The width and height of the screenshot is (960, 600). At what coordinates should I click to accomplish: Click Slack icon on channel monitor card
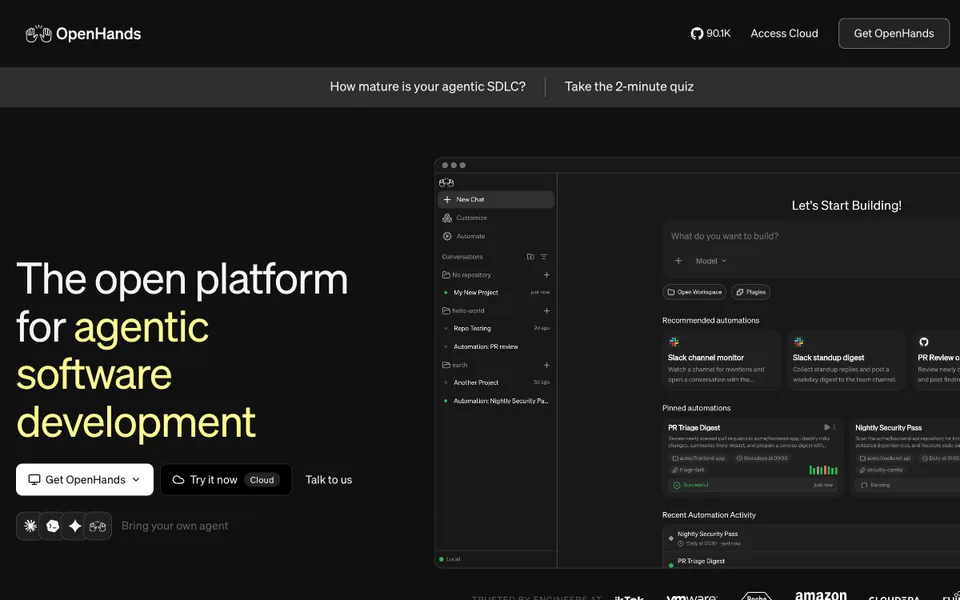coord(674,342)
